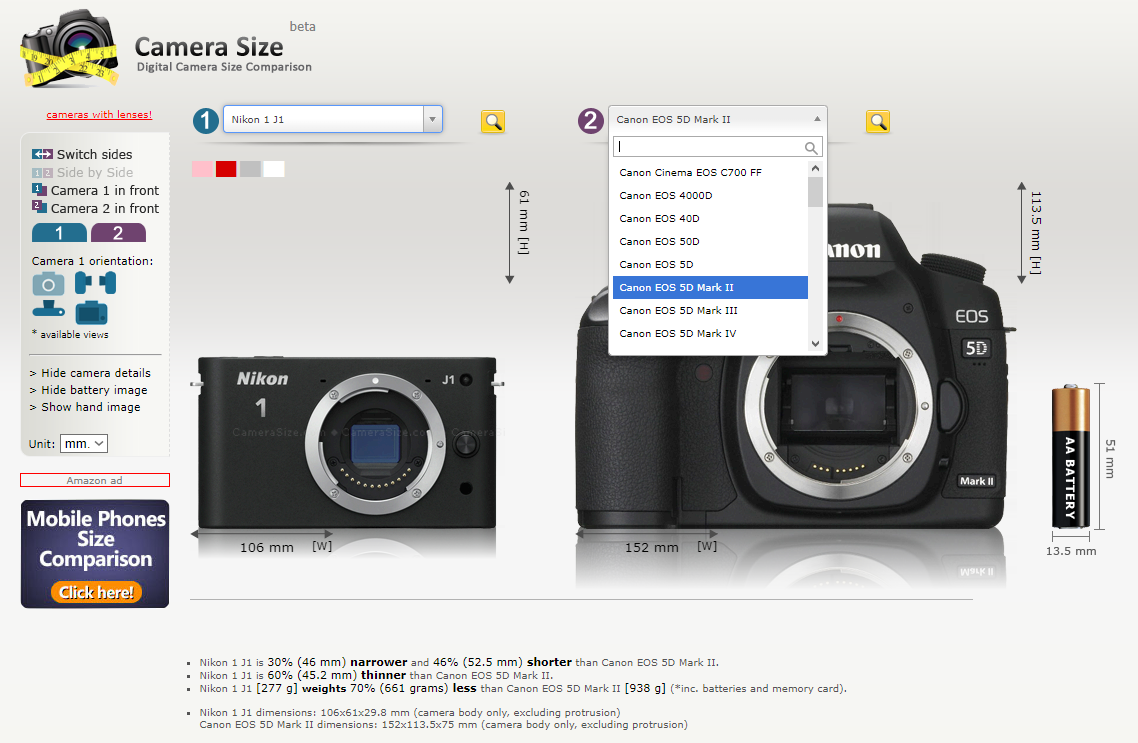Select the pink color swatch

[202, 169]
